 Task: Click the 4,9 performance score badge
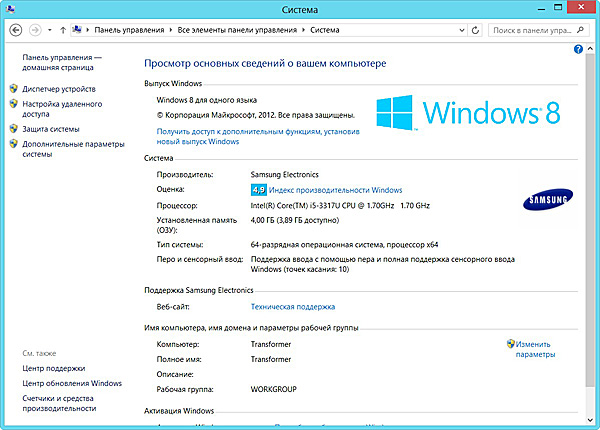258,189
